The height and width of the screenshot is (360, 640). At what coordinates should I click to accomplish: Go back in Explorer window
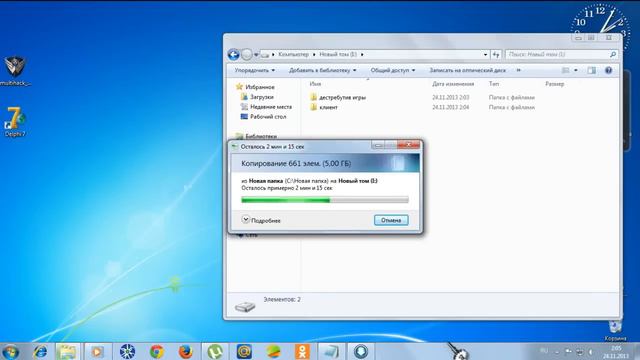tap(233, 54)
